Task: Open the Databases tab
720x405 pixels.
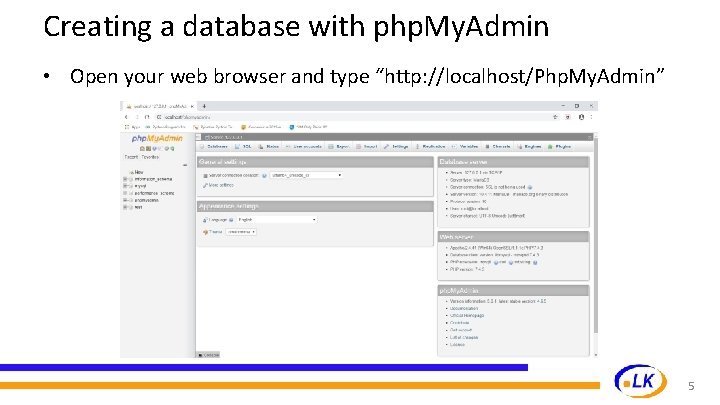Action: (214, 146)
